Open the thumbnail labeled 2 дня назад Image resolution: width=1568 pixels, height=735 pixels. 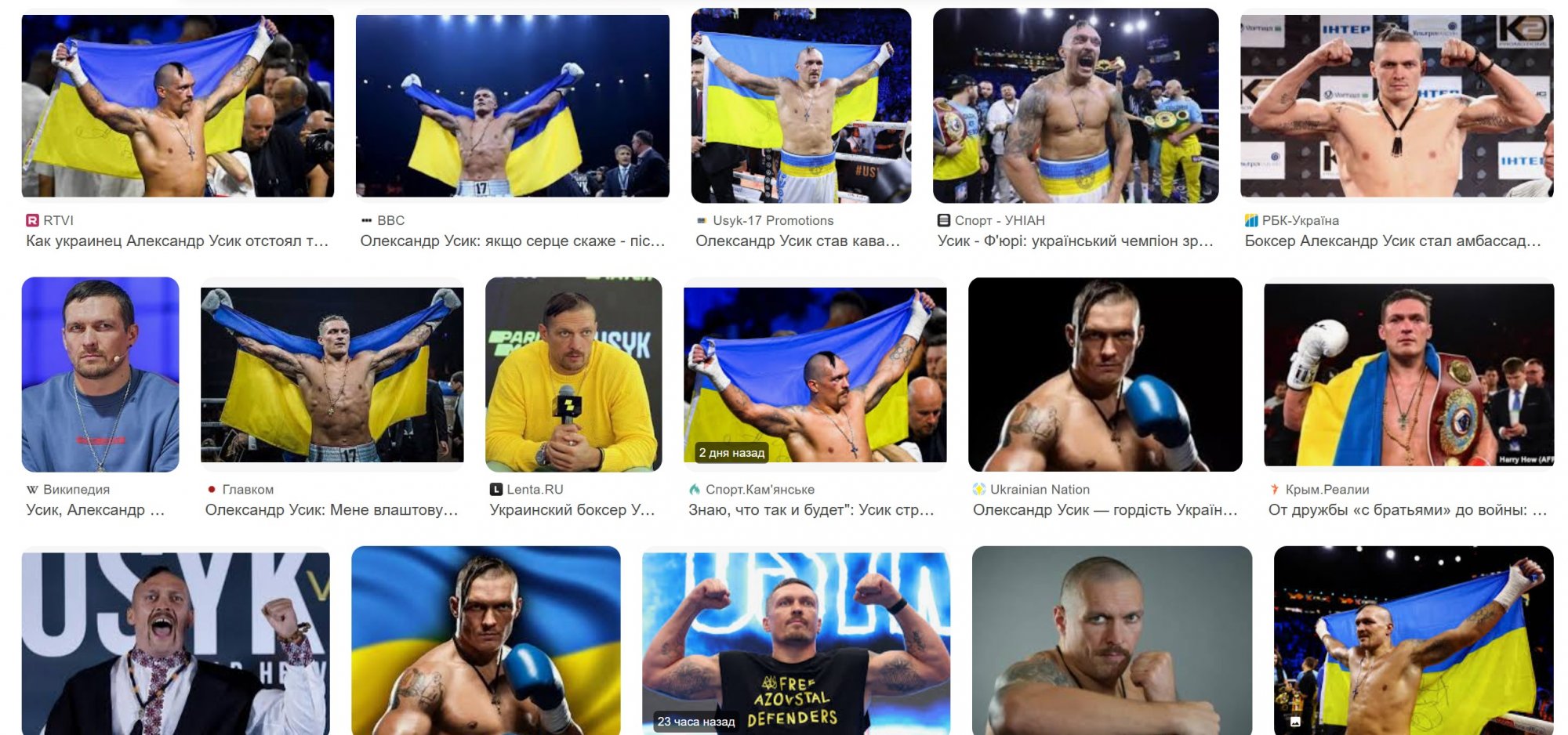tap(815, 375)
